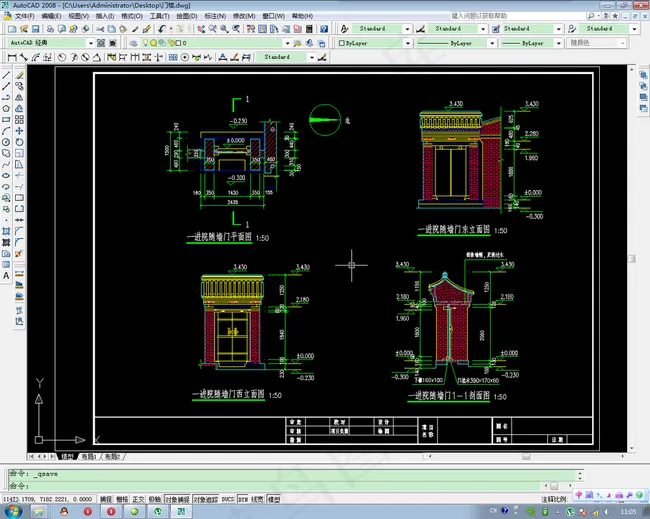Click in the help search input field
Viewport: 650px width, 519px height.
[x=517, y=16]
